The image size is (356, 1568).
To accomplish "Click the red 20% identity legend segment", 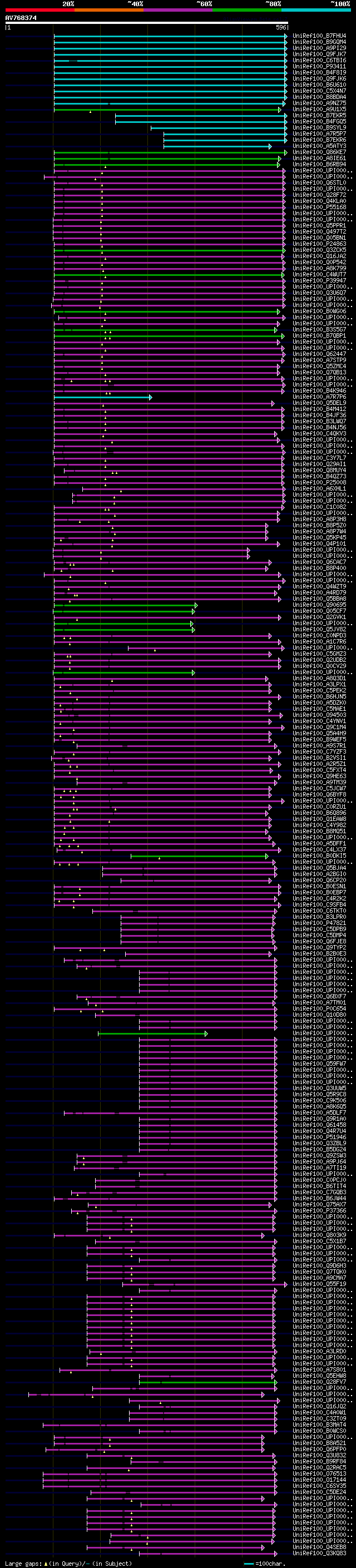I will point(39,11).
